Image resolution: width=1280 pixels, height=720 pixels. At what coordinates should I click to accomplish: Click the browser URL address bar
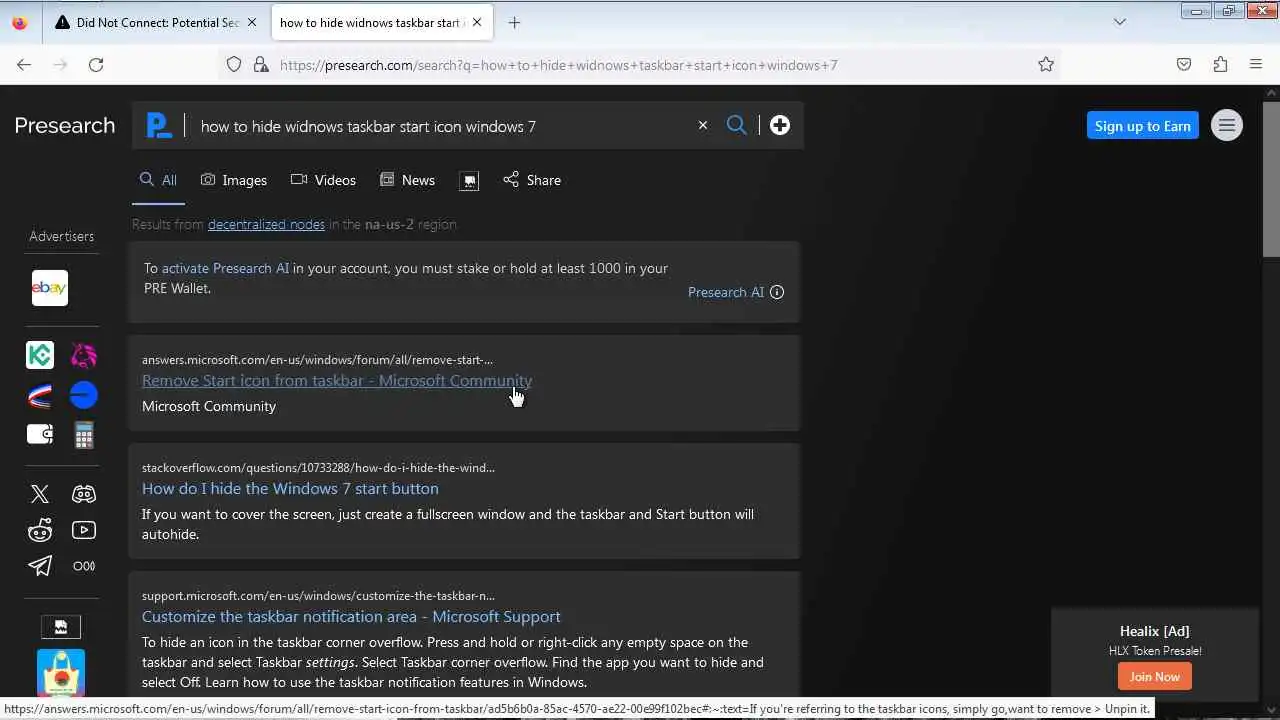640,64
